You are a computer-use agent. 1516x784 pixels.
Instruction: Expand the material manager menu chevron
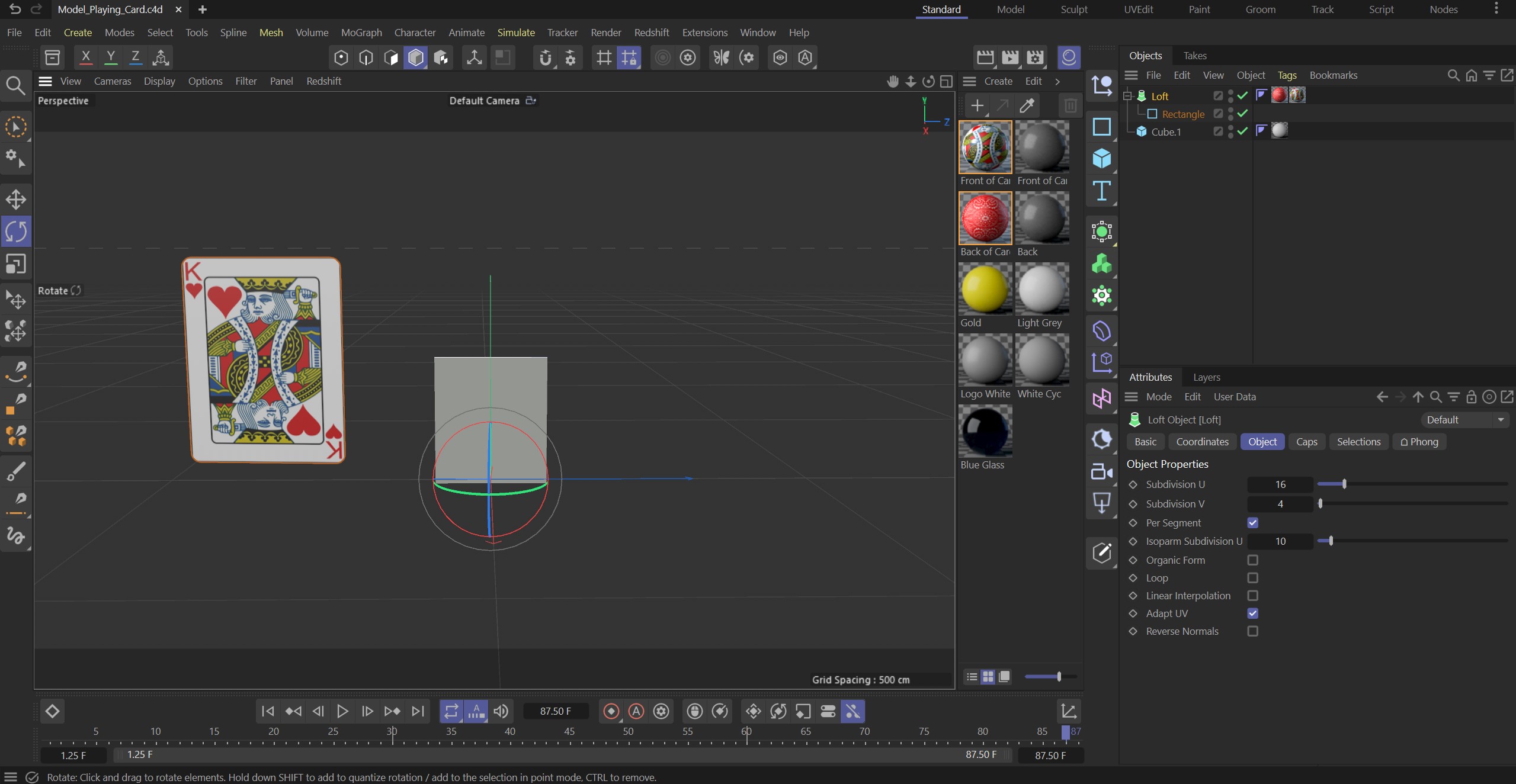[1057, 81]
